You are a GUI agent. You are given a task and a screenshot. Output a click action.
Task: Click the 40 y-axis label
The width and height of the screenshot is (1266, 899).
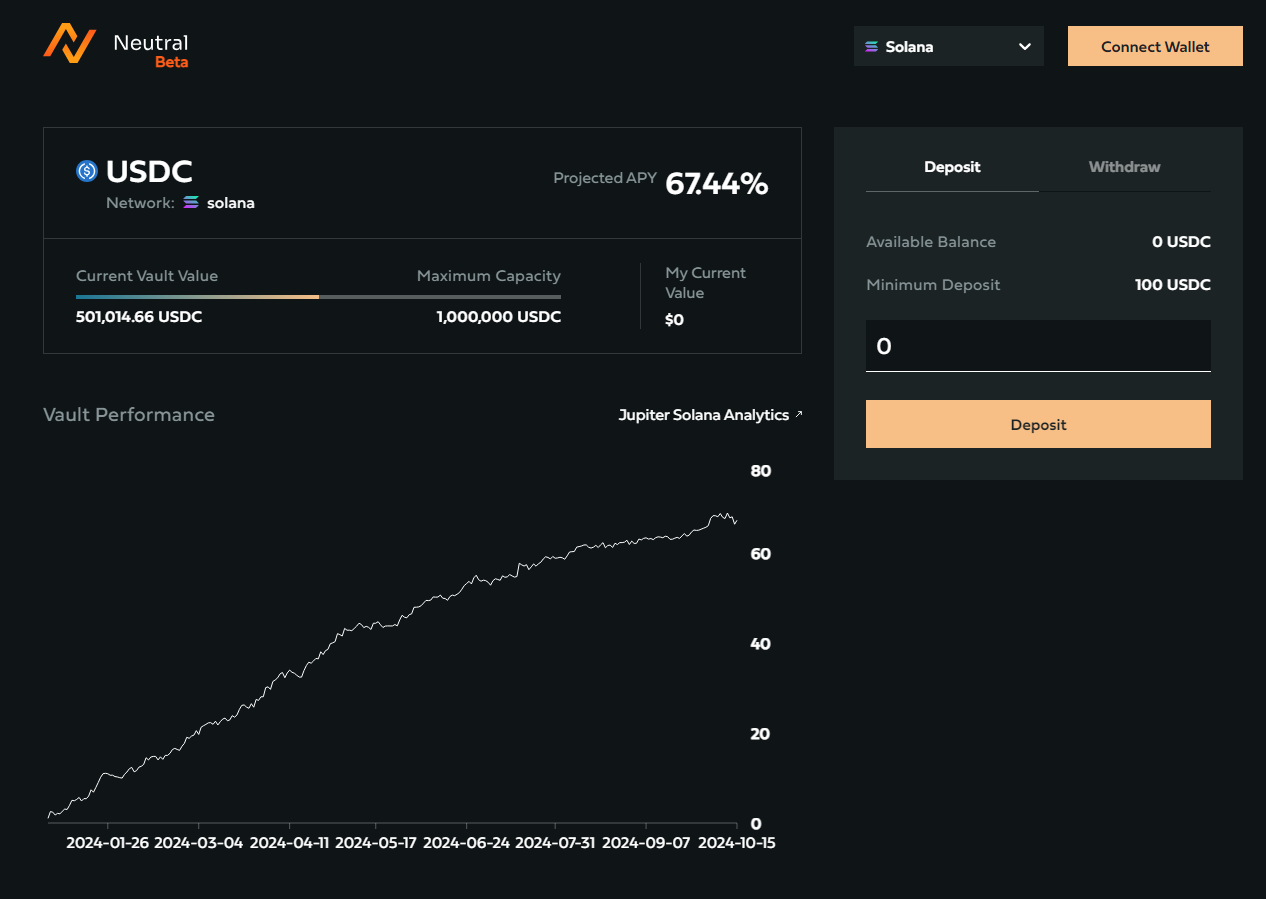click(x=760, y=644)
